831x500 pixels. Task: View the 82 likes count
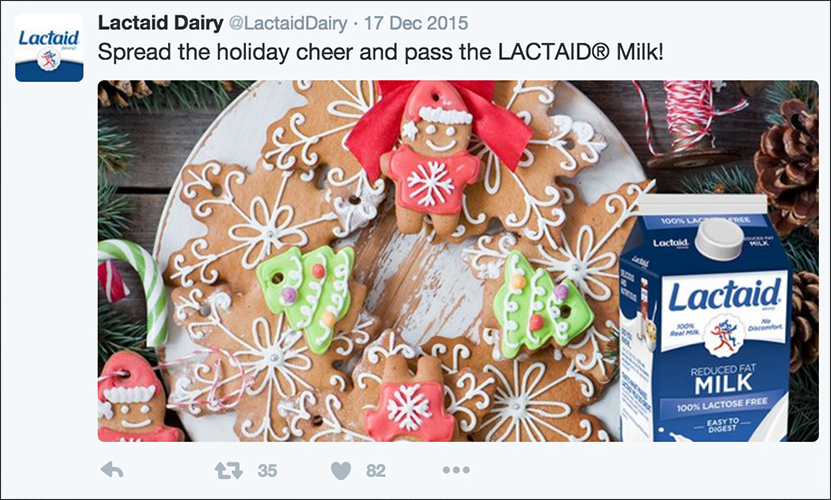point(376,470)
